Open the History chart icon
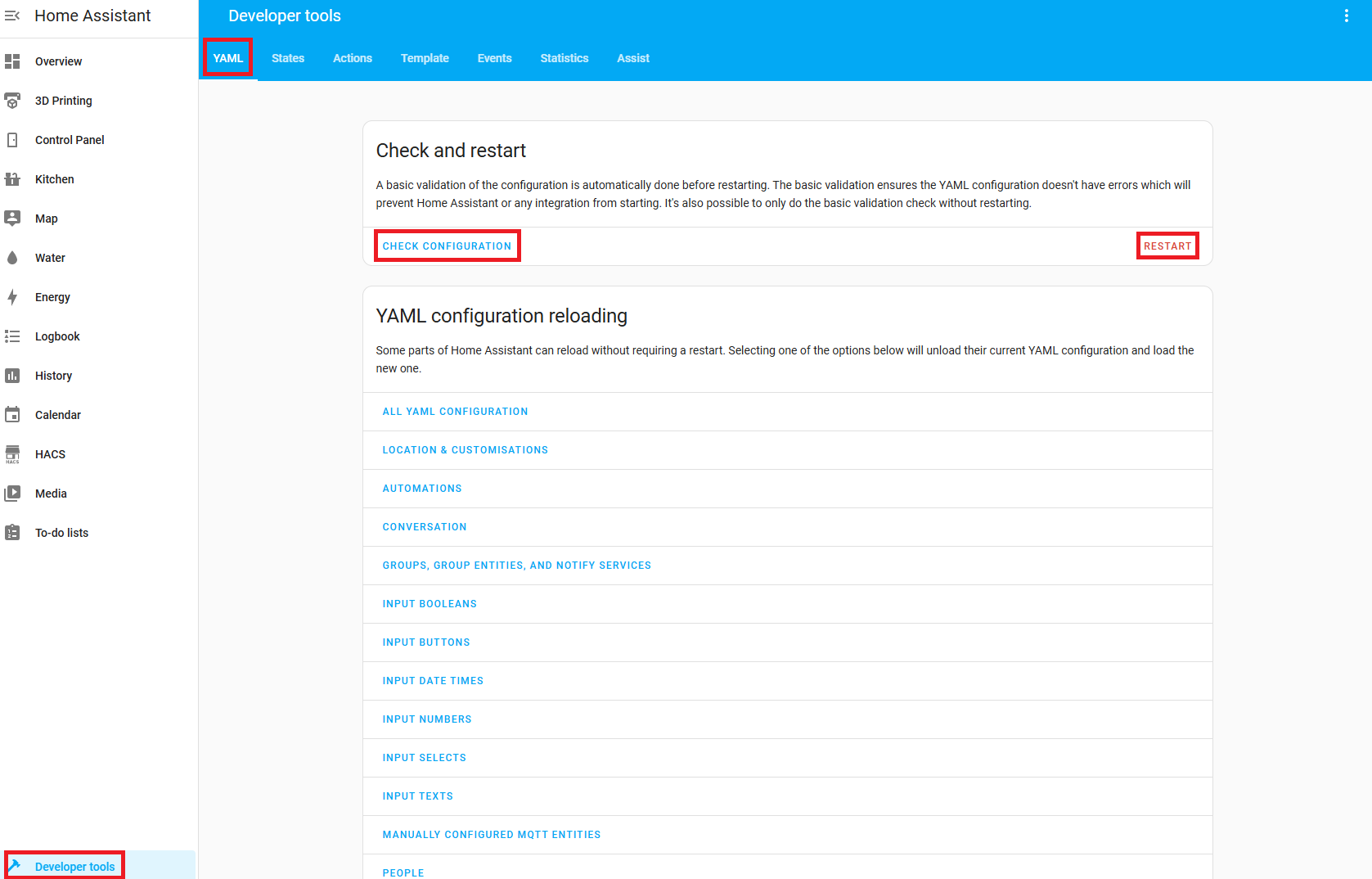The image size is (1372, 879). [x=12, y=376]
